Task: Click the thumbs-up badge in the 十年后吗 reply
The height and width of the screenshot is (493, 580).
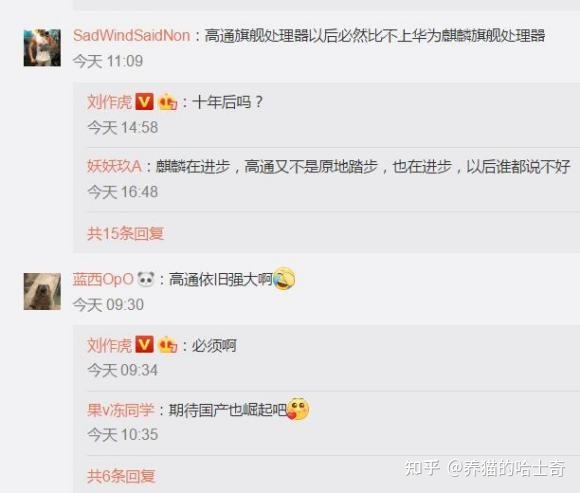Action: click(x=168, y=102)
